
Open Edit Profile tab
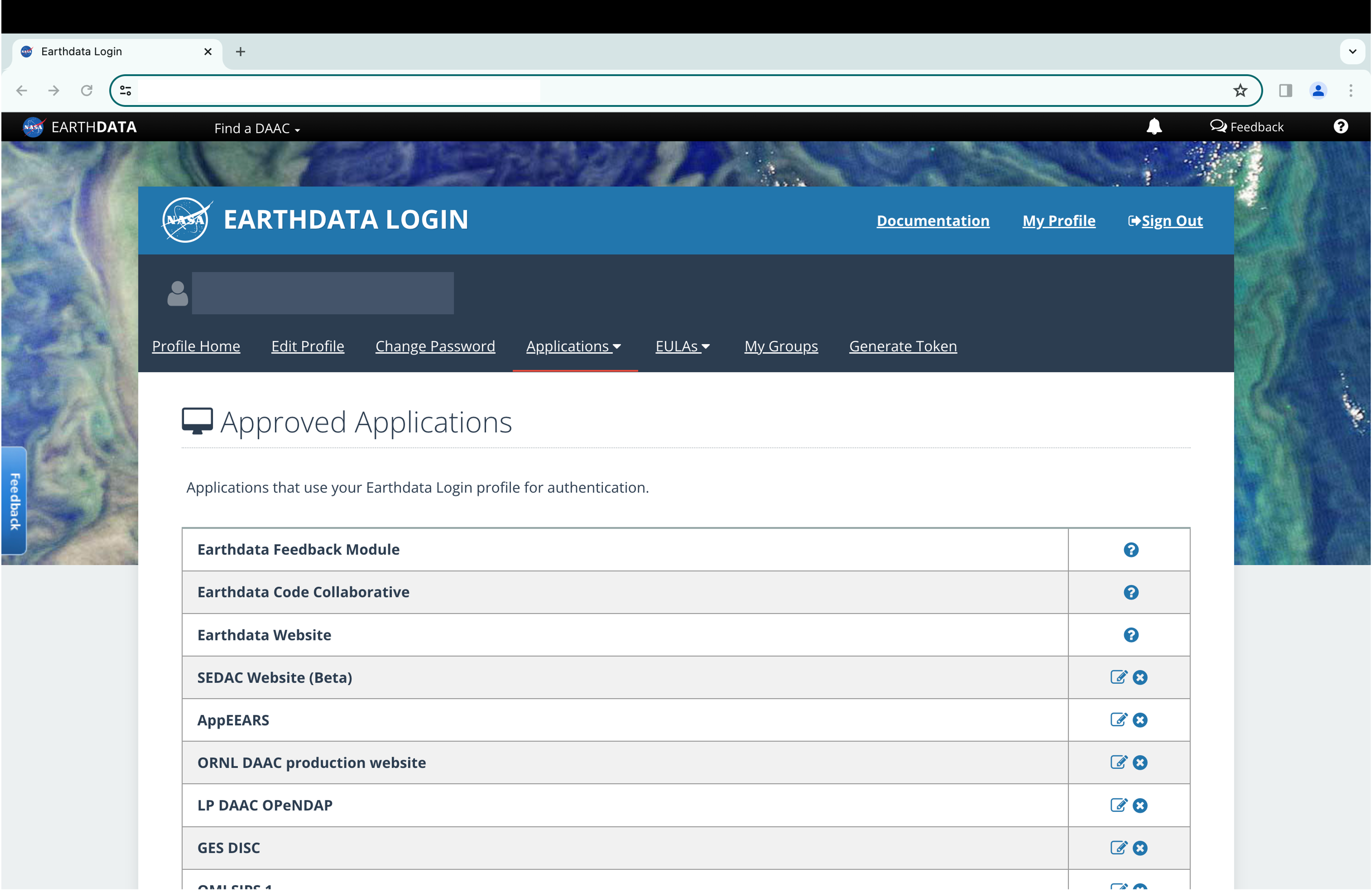[308, 346]
